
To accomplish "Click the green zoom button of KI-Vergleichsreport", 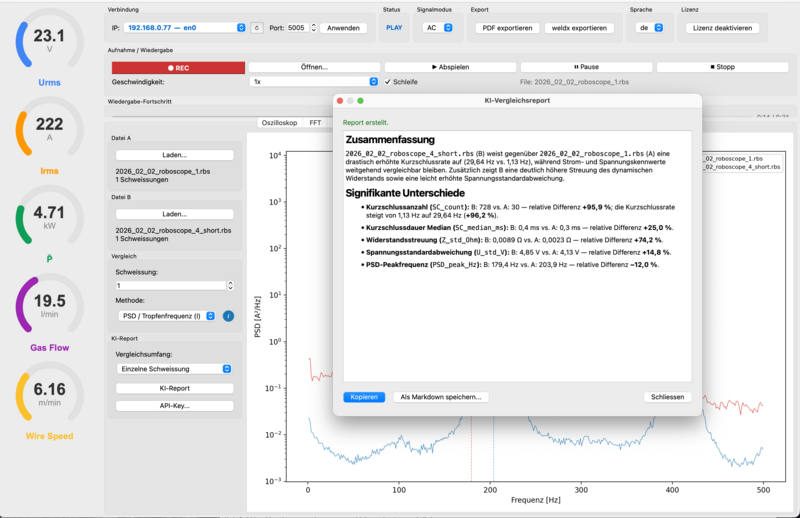I will click(x=360, y=101).
